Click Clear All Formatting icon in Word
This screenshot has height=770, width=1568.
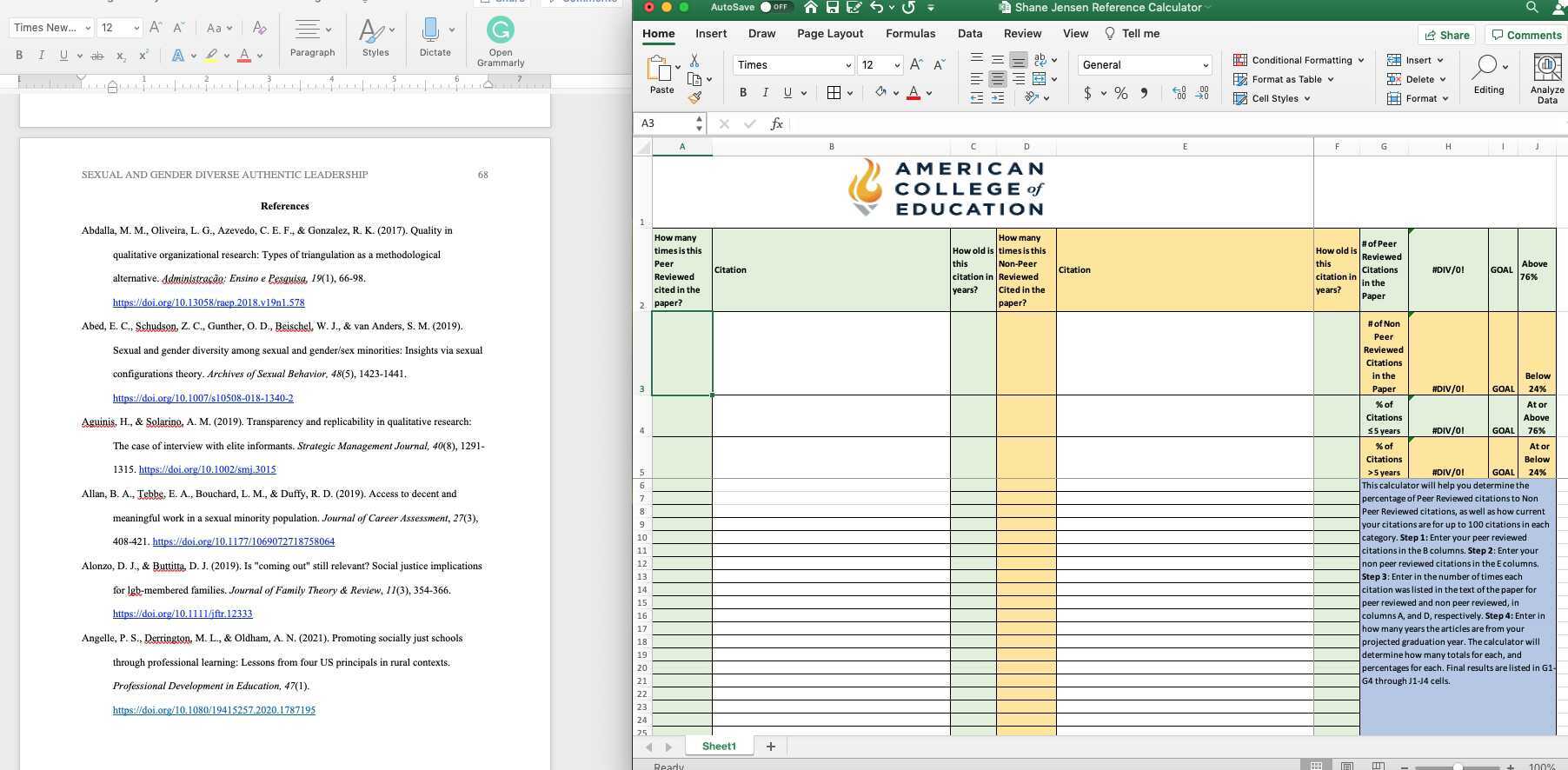tap(259, 28)
